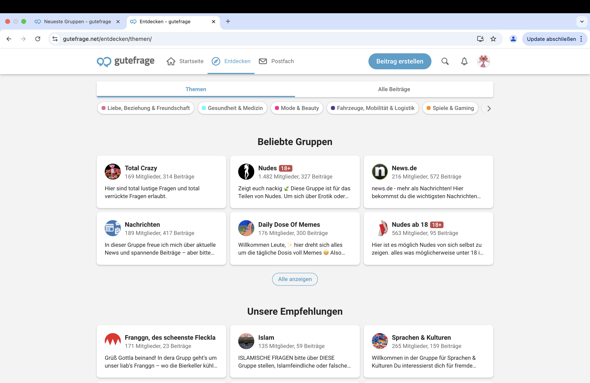Open the notifications bell
This screenshot has height=383, width=590.
click(464, 61)
